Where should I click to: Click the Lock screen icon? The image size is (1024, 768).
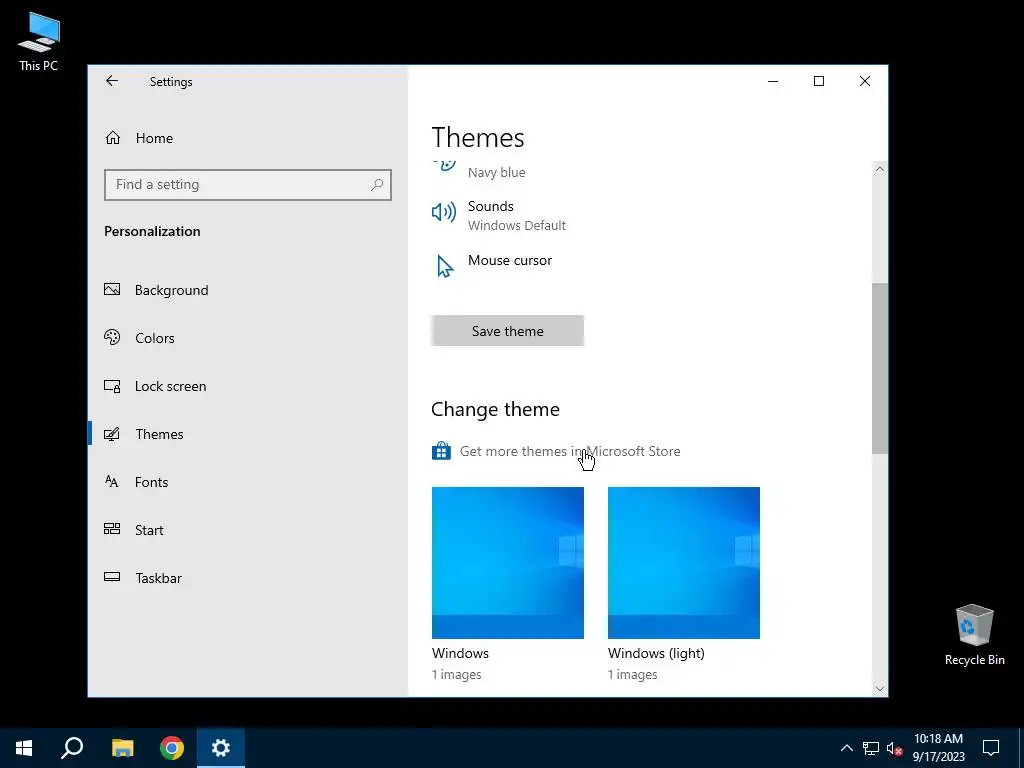point(112,386)
